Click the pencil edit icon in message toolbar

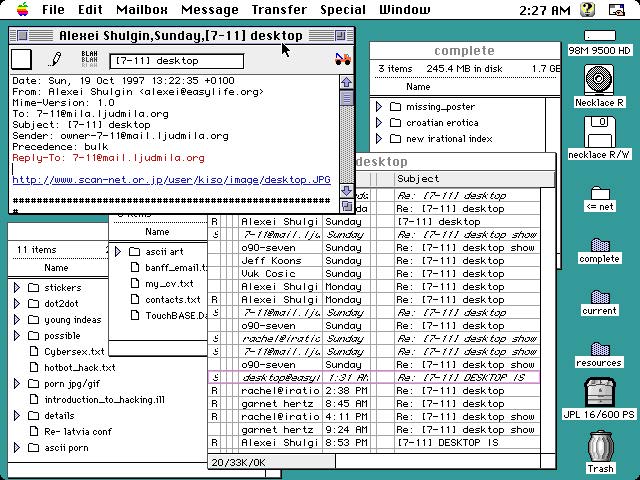[56, 61]
